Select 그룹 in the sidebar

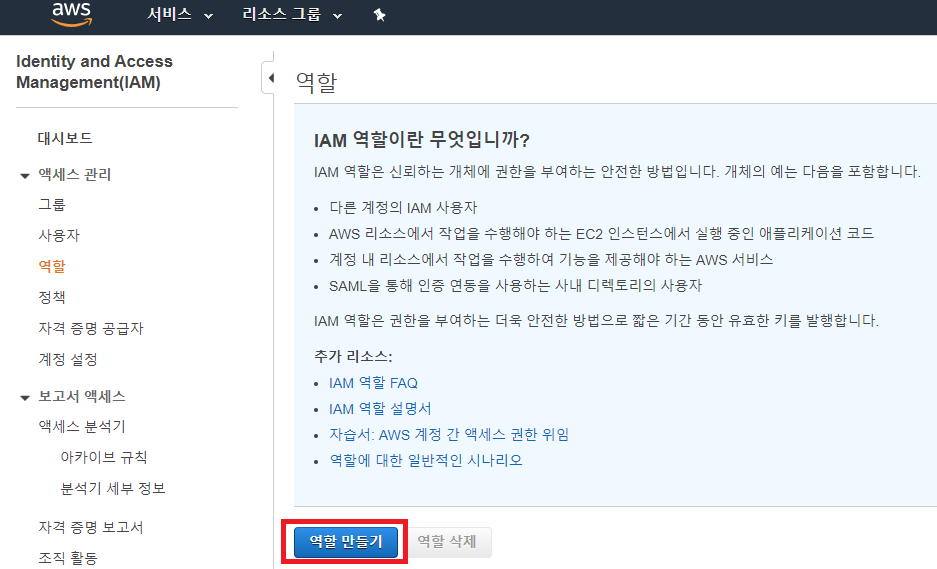(52, 204)
